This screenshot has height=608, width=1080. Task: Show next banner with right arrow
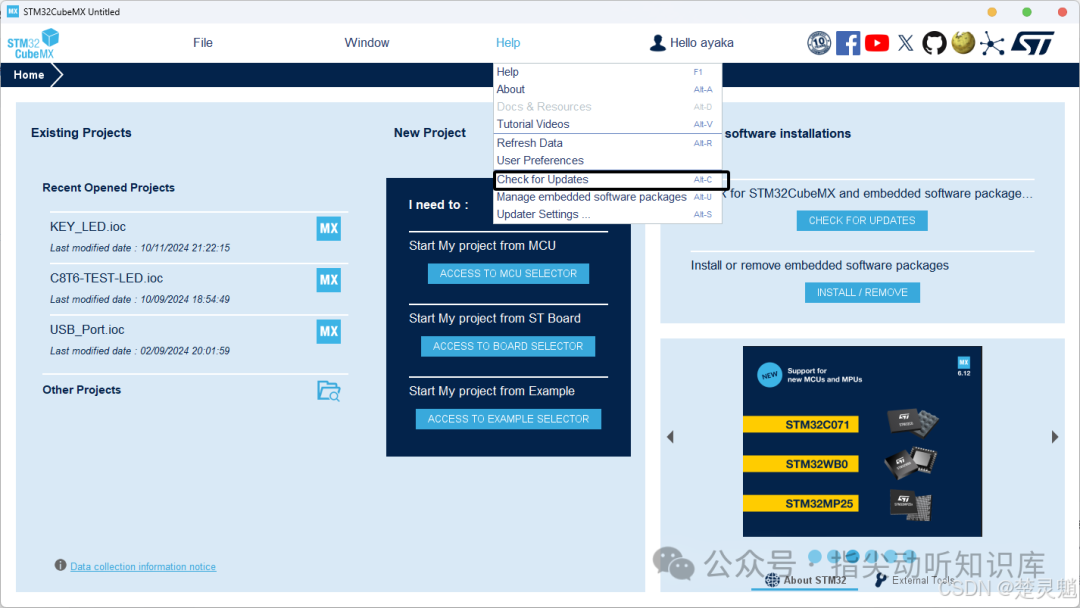coord(1055,437)
